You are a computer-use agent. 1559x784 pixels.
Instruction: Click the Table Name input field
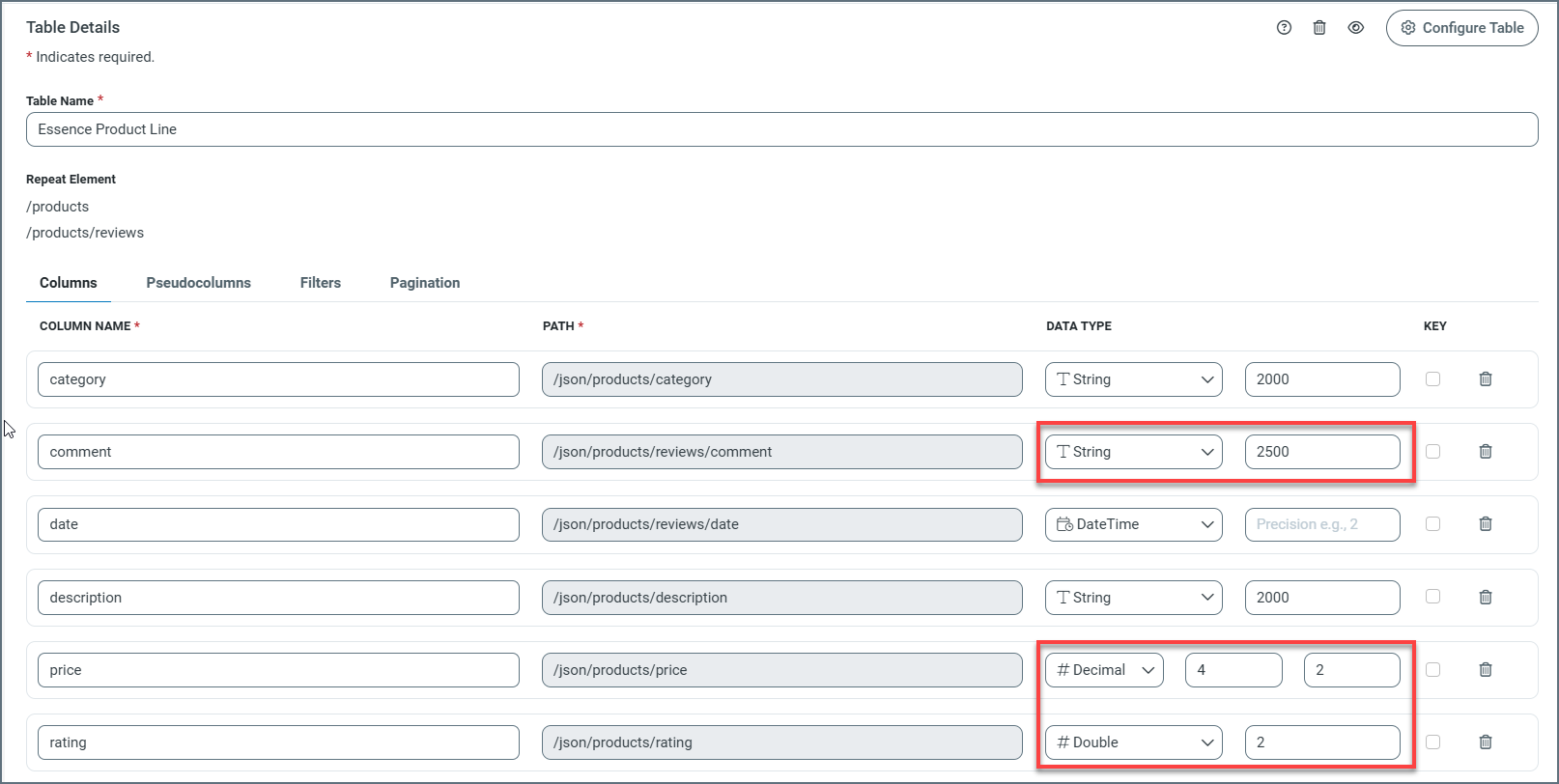(x=781, y=129)
